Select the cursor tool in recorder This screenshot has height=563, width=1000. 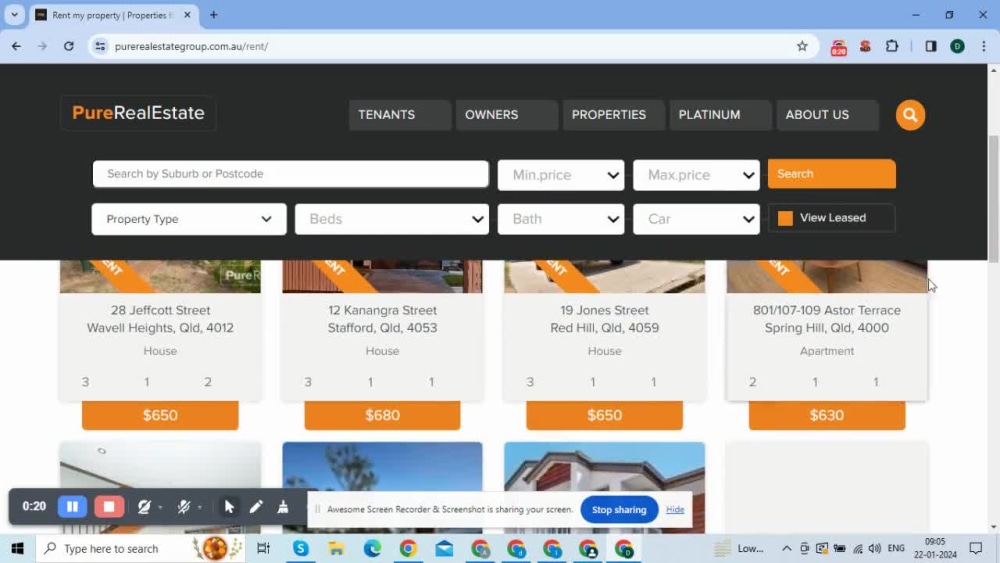(229, 506)
